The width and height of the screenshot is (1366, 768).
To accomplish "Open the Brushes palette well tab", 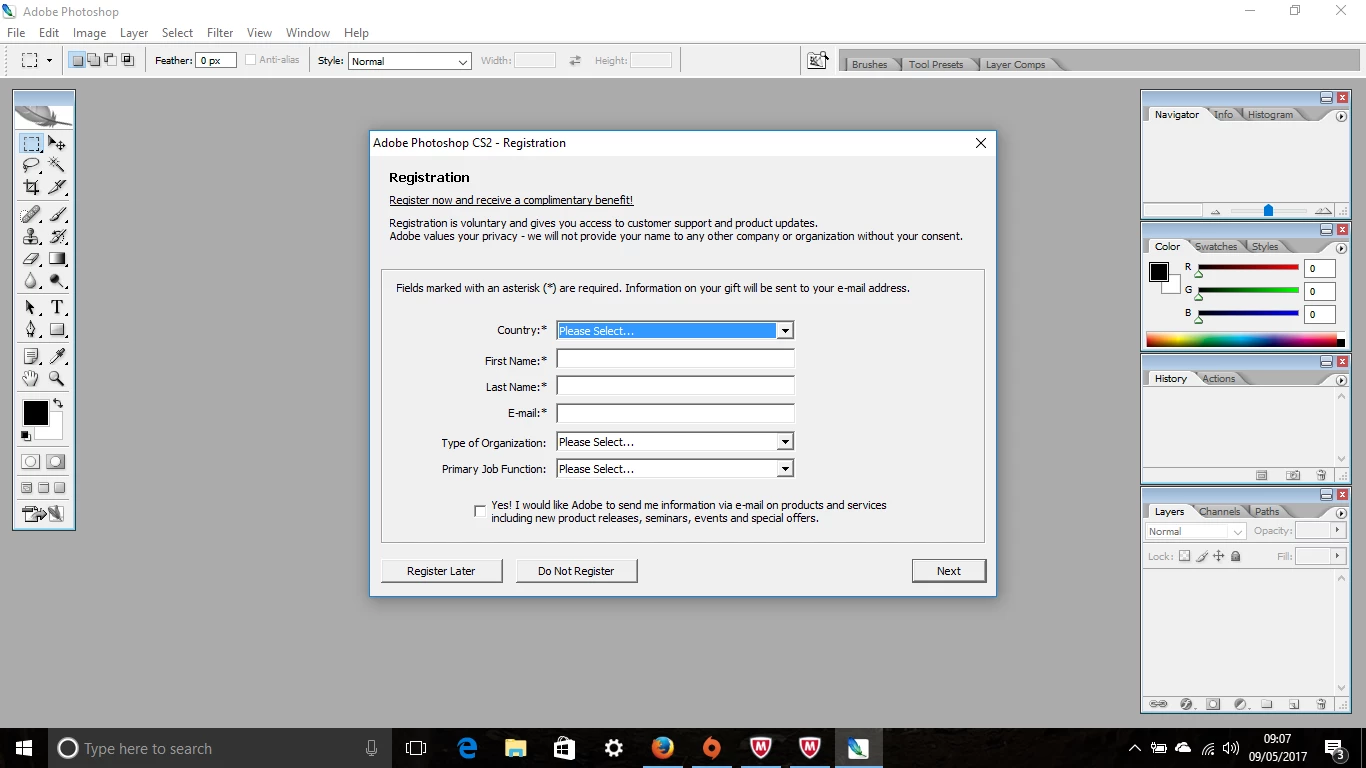I will click(x=869, y=64).
